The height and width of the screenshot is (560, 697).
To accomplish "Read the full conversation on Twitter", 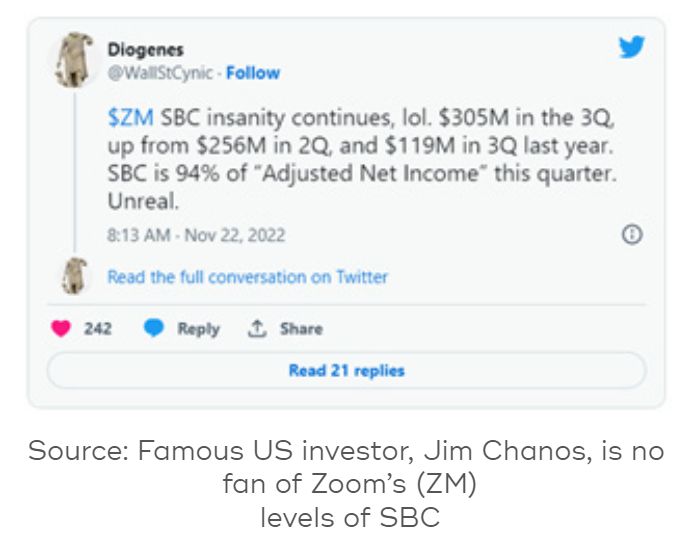I will coord(248,277).
